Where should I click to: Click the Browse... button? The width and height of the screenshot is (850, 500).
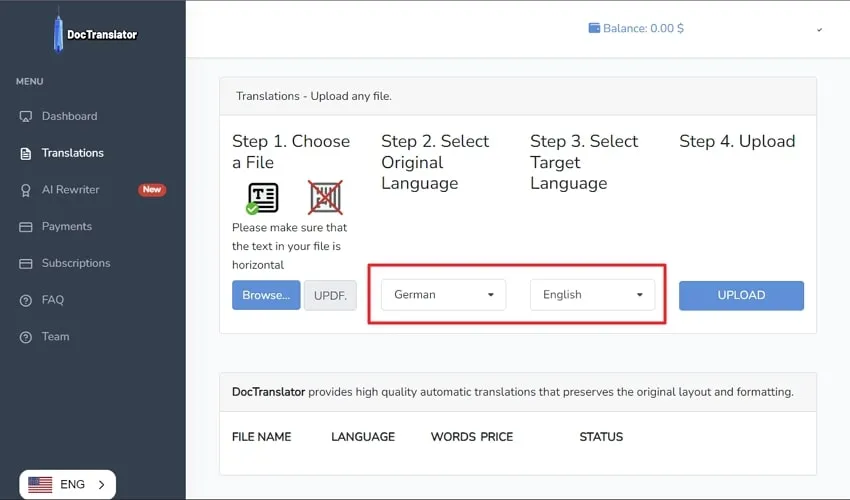click(266, 295)
